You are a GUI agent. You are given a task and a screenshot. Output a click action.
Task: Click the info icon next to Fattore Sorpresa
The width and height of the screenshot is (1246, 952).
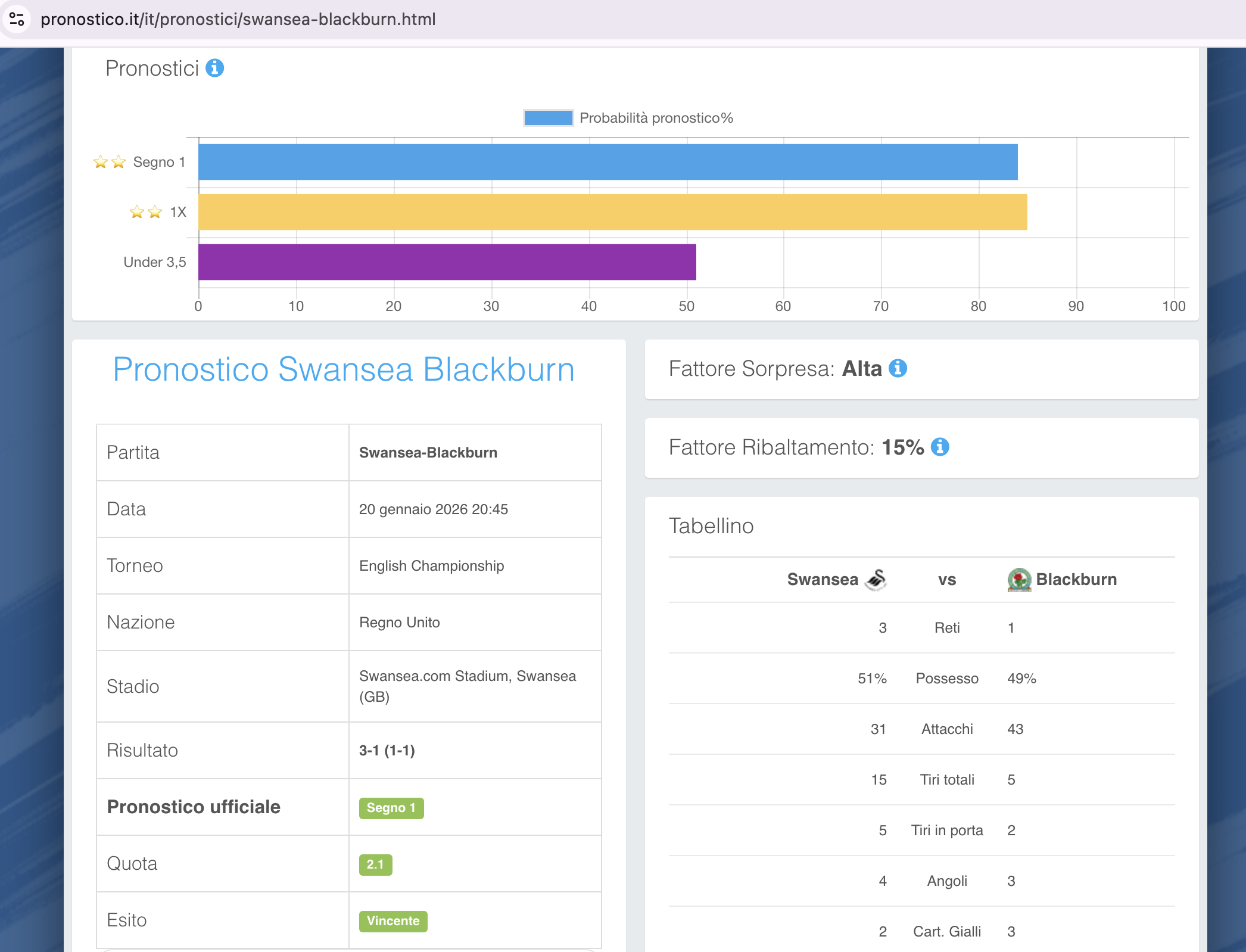(898, 369)
